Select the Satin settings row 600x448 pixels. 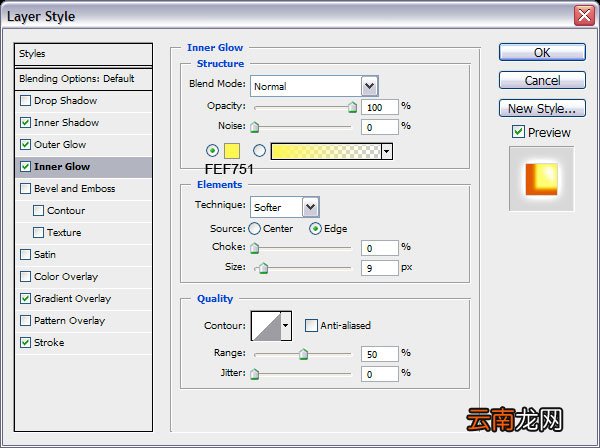(x=83, y=254)
